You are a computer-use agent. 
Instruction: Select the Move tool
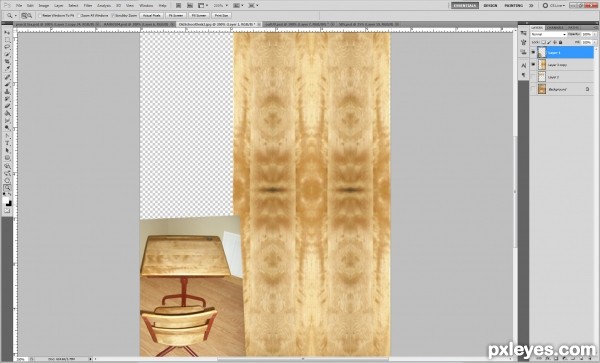click(7, 33)
